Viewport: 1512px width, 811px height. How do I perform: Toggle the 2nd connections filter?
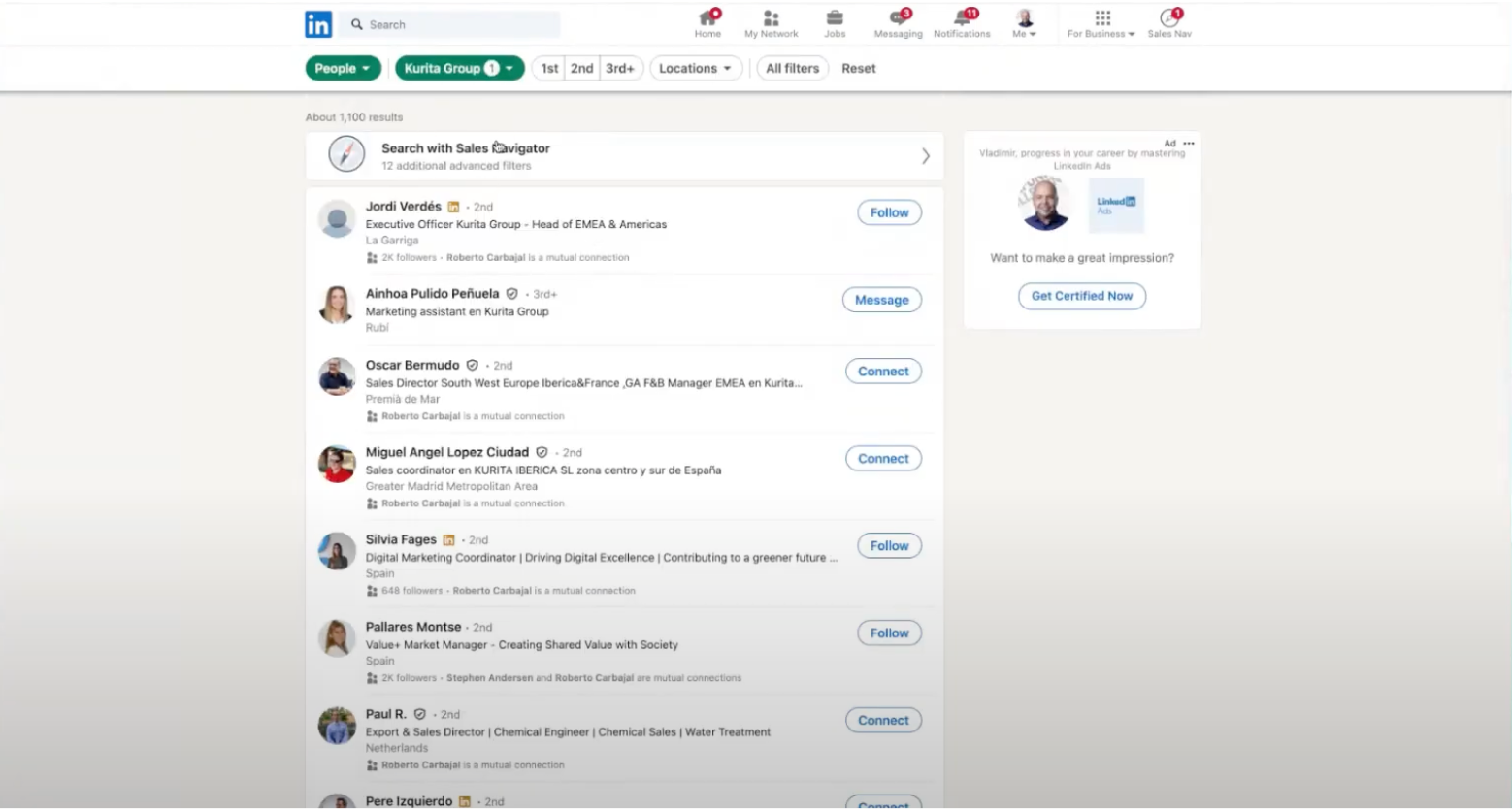581,68
